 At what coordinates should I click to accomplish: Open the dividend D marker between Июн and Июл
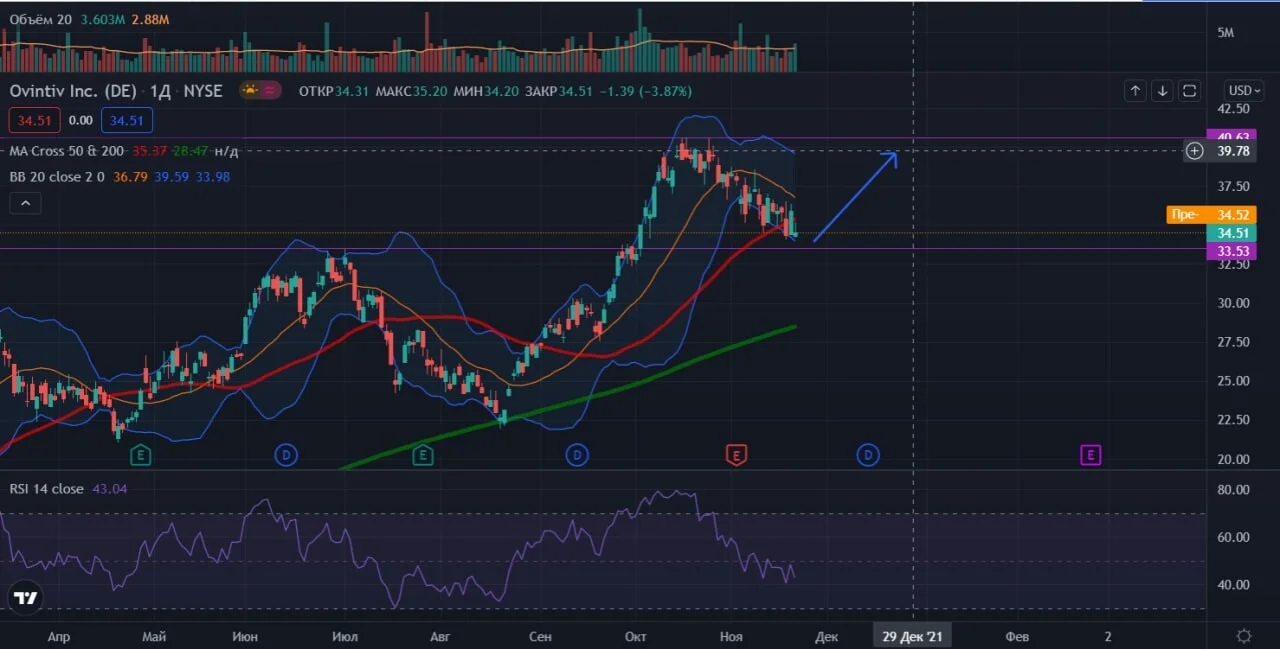[286, 456]
